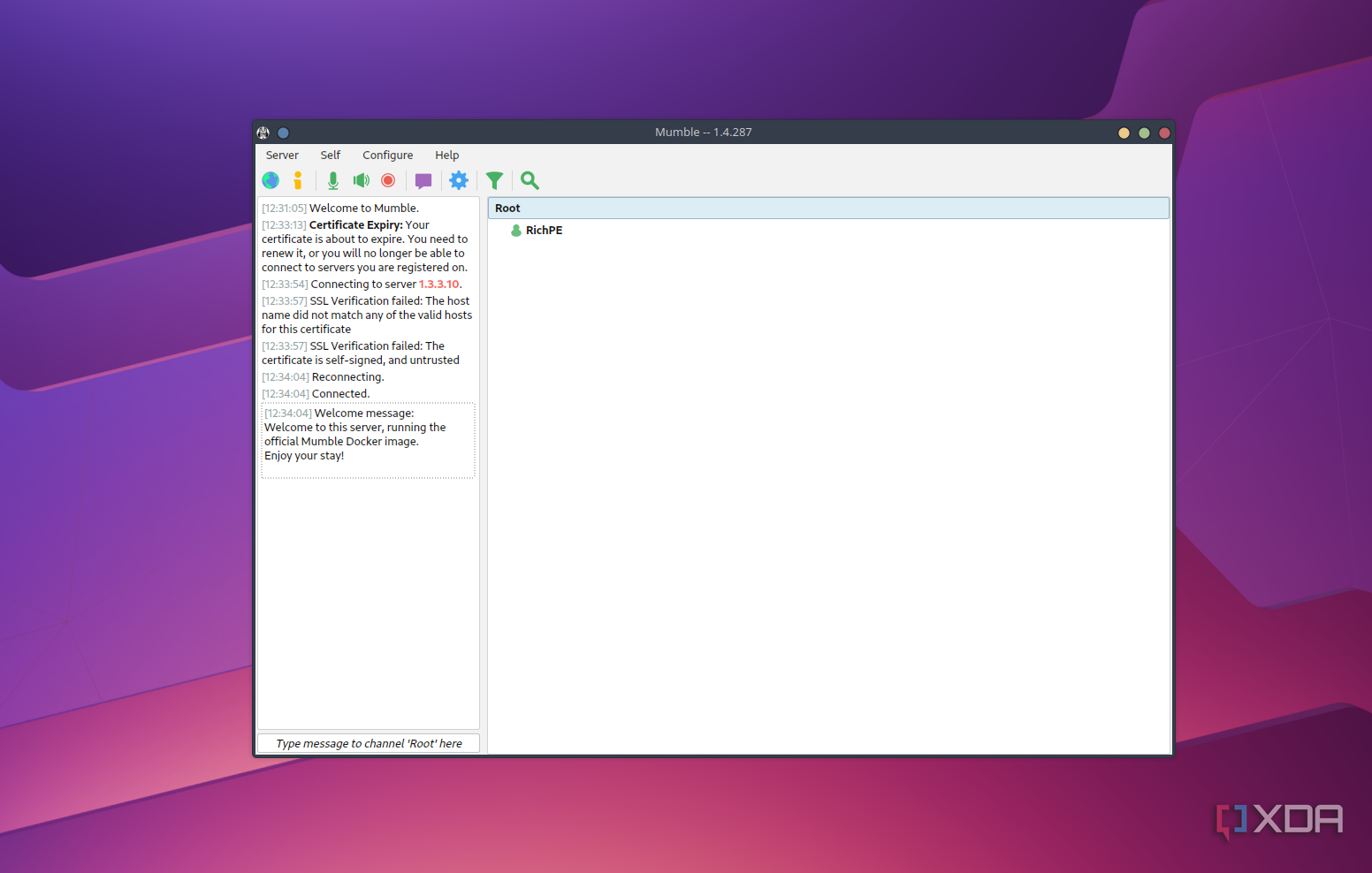
Task: Open the Self menu
Action: click(x=330, y=155)
